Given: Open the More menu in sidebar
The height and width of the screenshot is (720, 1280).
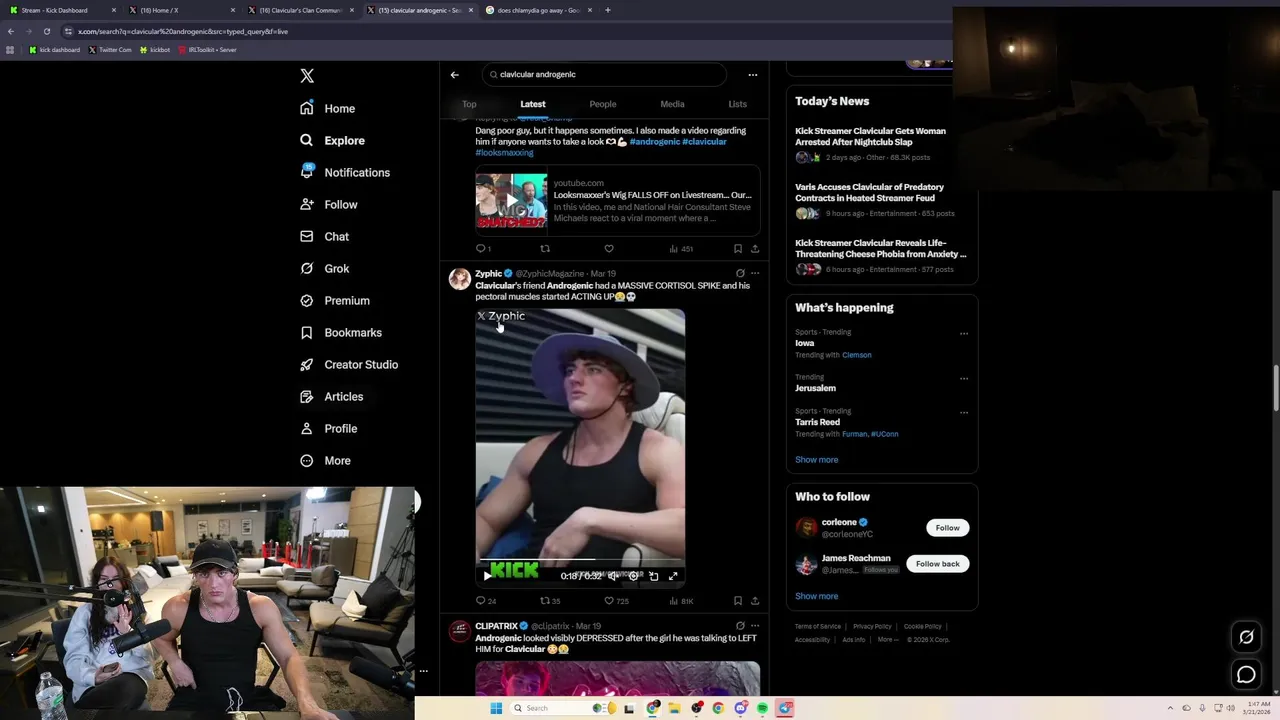Looking at the screenshot, I should click(326, 460).
